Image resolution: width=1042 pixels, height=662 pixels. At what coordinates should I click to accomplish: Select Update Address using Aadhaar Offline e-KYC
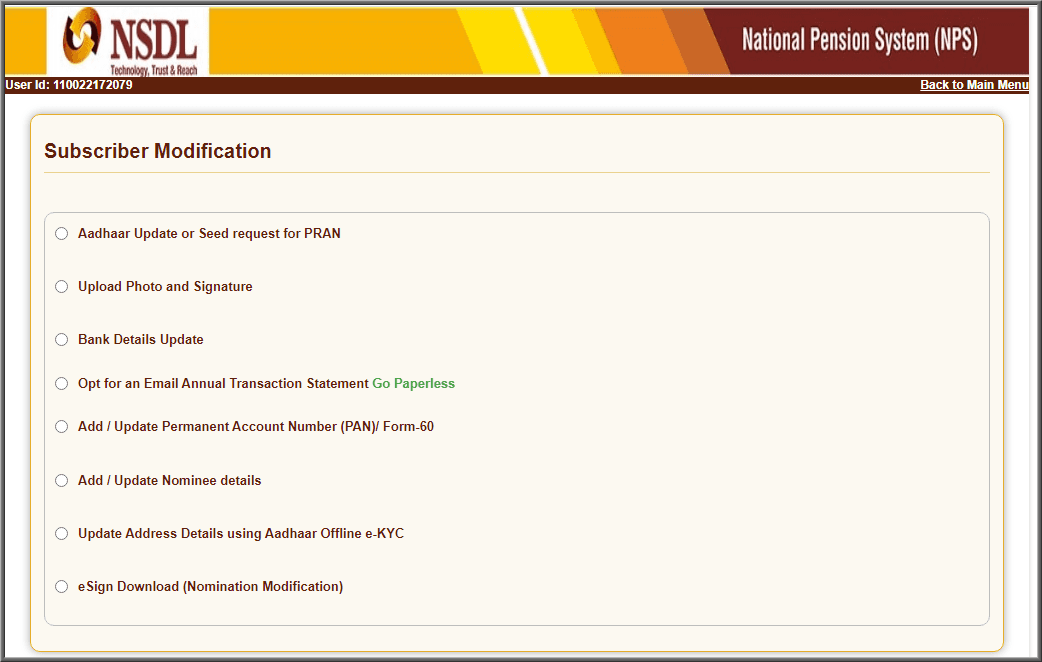[61, 533]
